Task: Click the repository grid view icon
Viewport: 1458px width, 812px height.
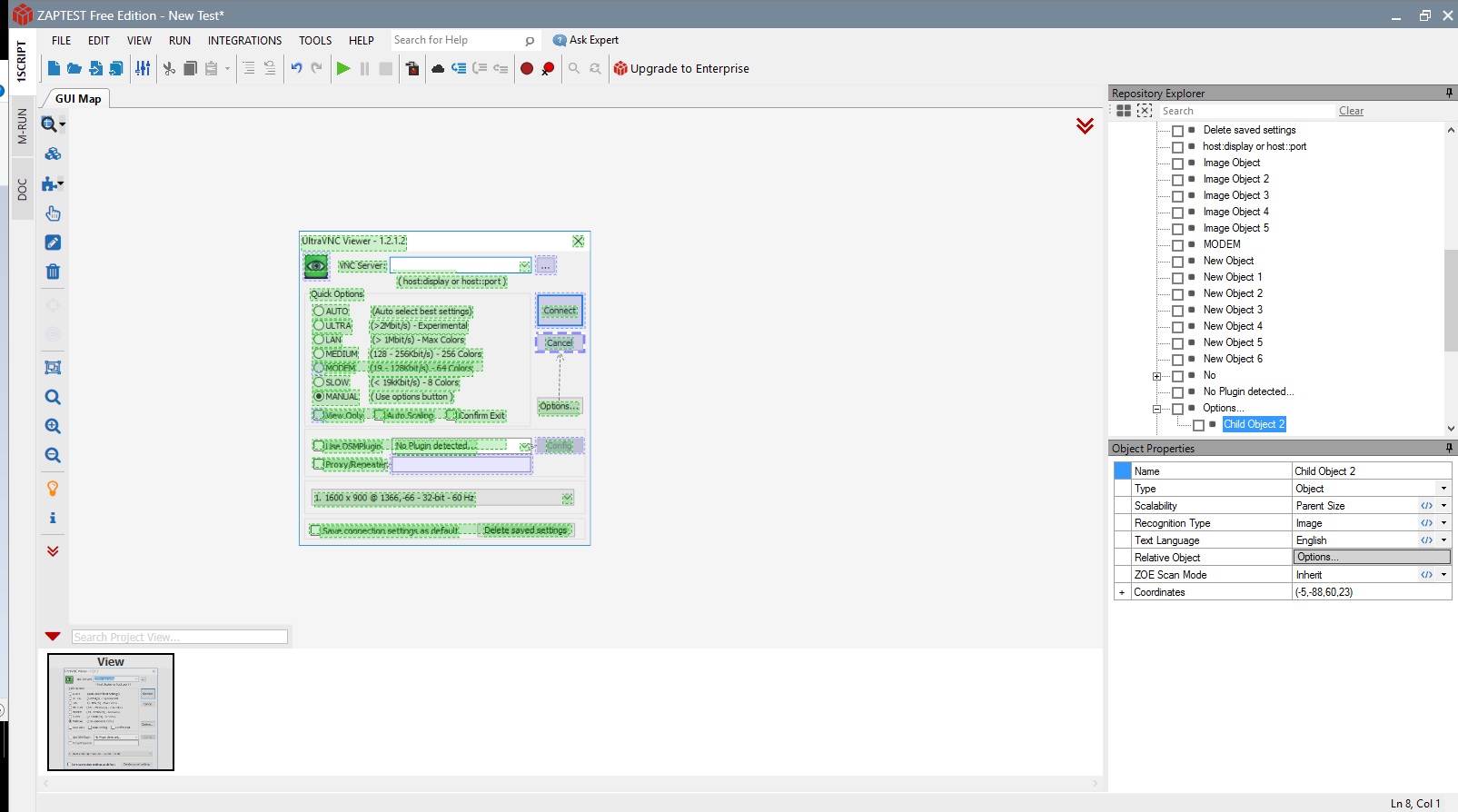Action: (1124, 111)
